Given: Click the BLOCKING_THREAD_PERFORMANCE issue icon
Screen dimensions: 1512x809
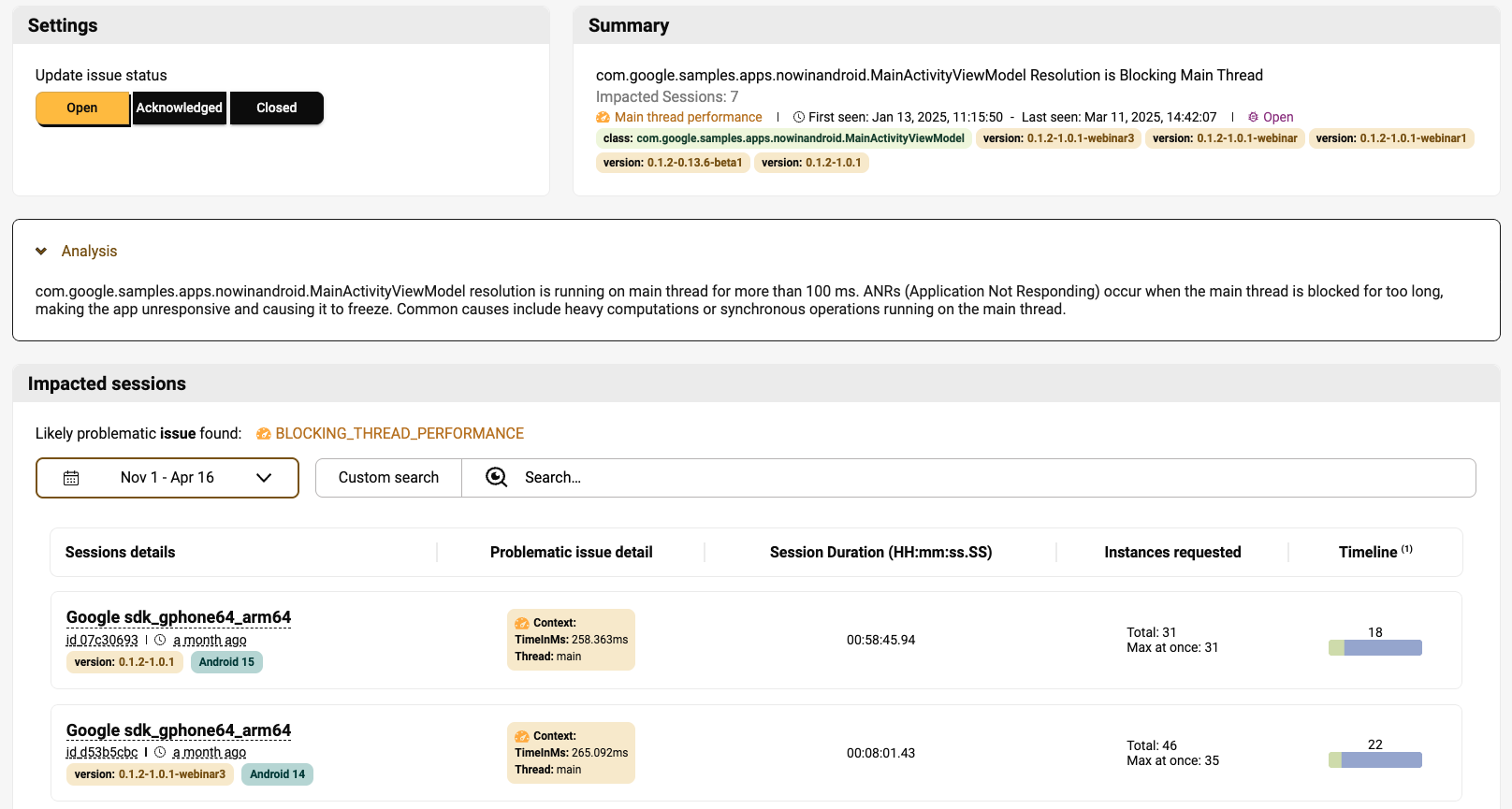Looking at the screenshot, I should click(x=264, y=434).
